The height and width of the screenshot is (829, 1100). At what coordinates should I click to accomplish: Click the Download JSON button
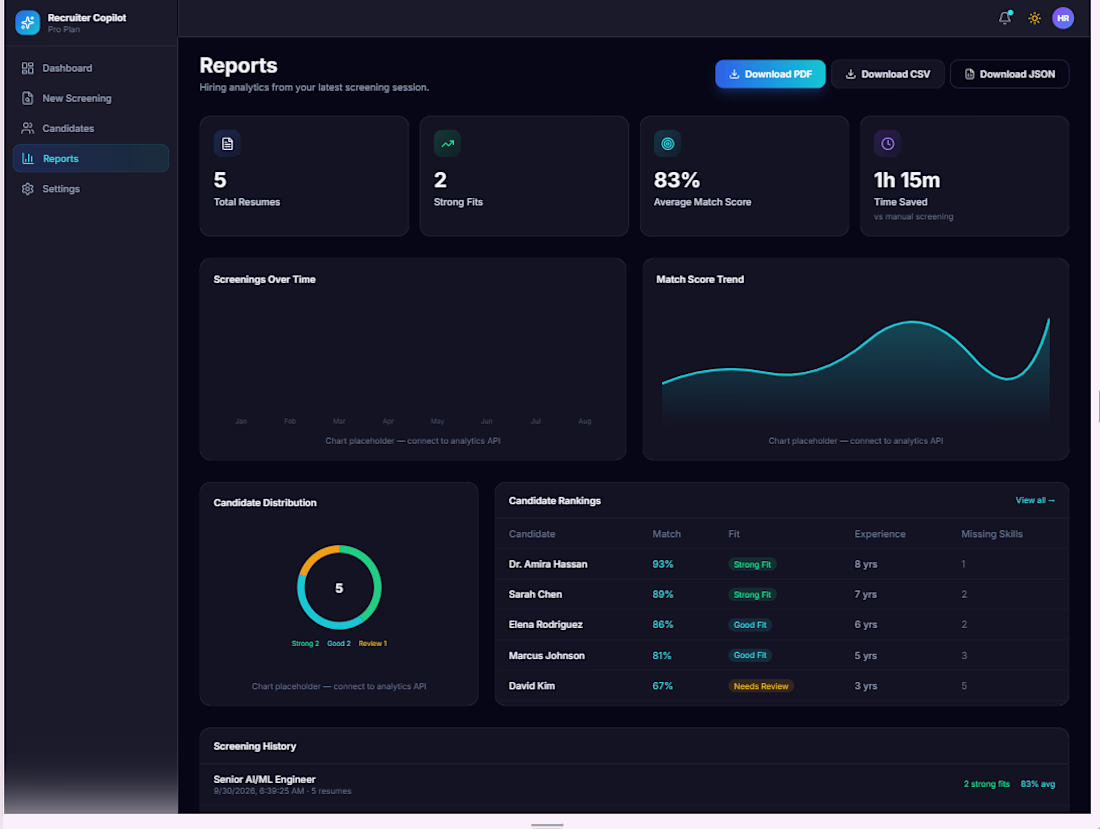click(x=1010, y=74)
